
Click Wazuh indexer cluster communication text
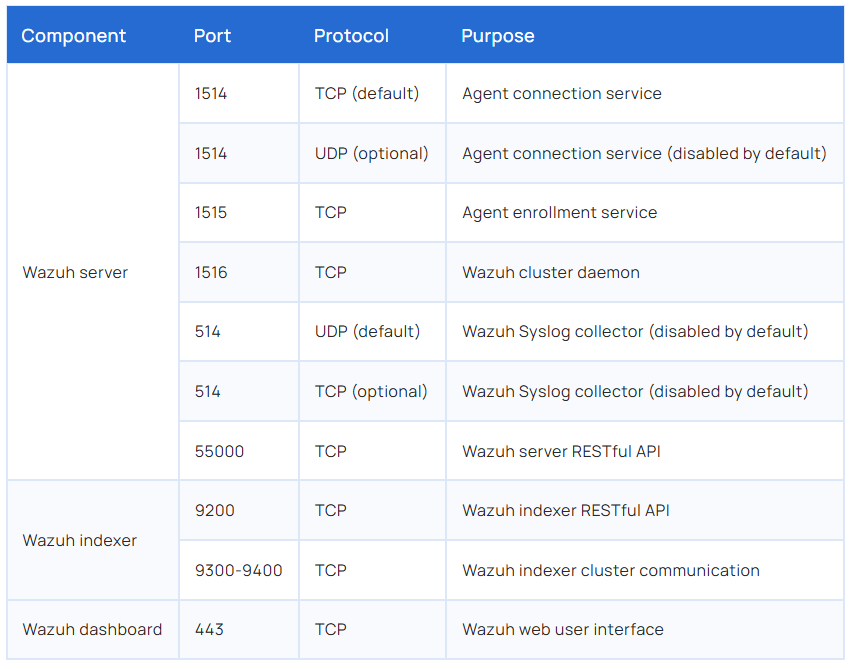(x=610, y=570)
